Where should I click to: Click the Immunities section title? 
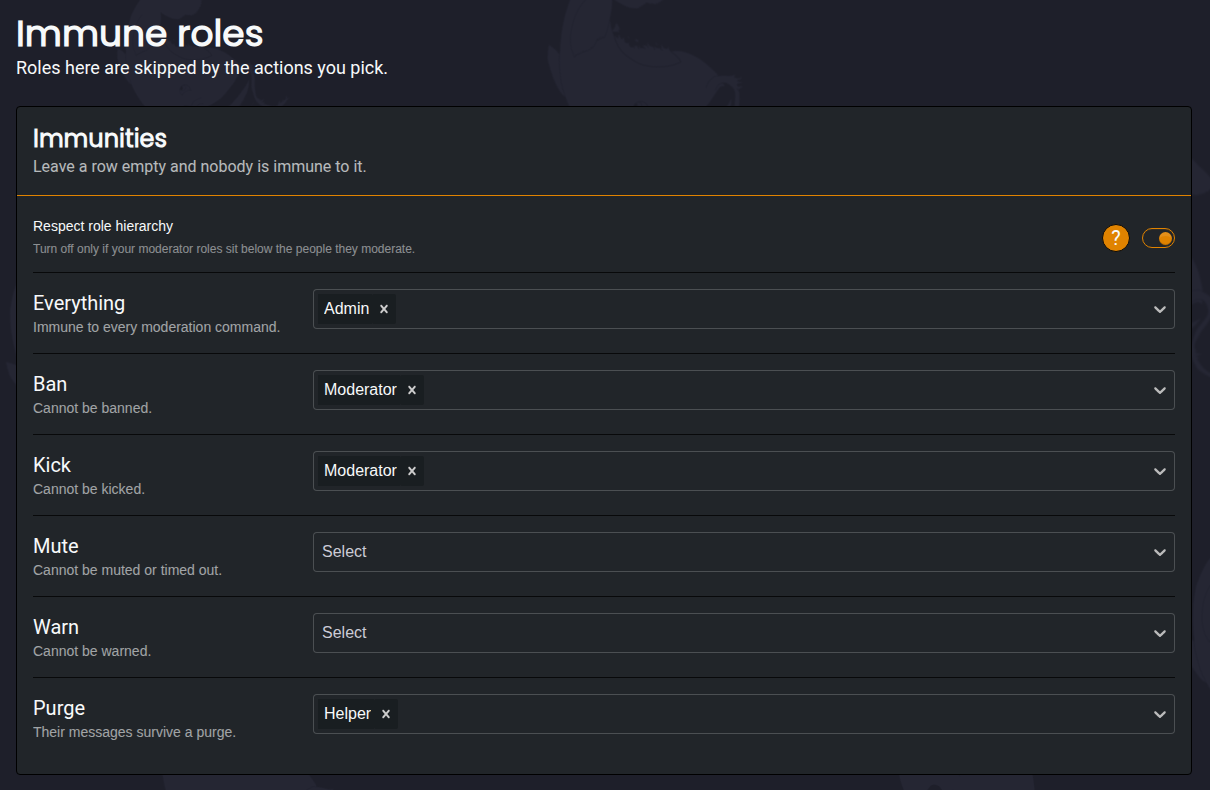[100, 138]
